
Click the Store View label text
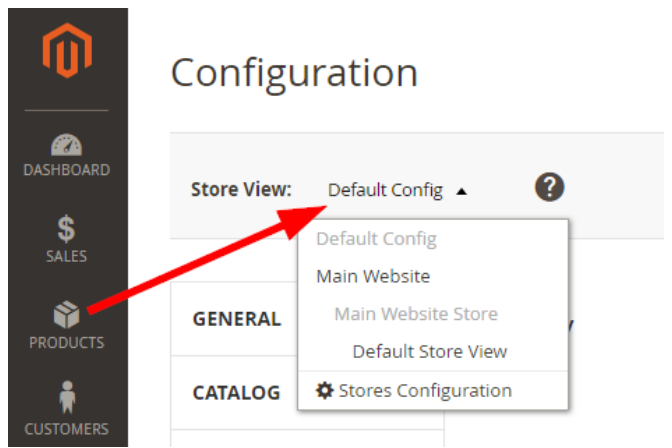coord(241,190)
